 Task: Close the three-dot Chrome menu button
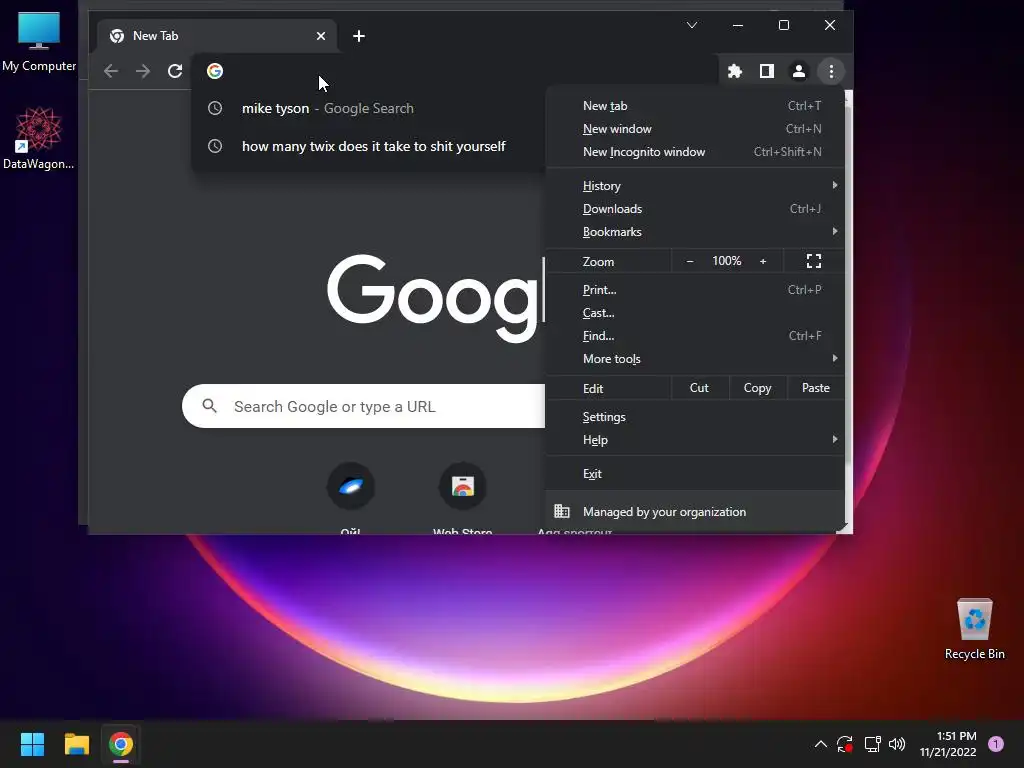pyautogui.click(x=831, y=71)
